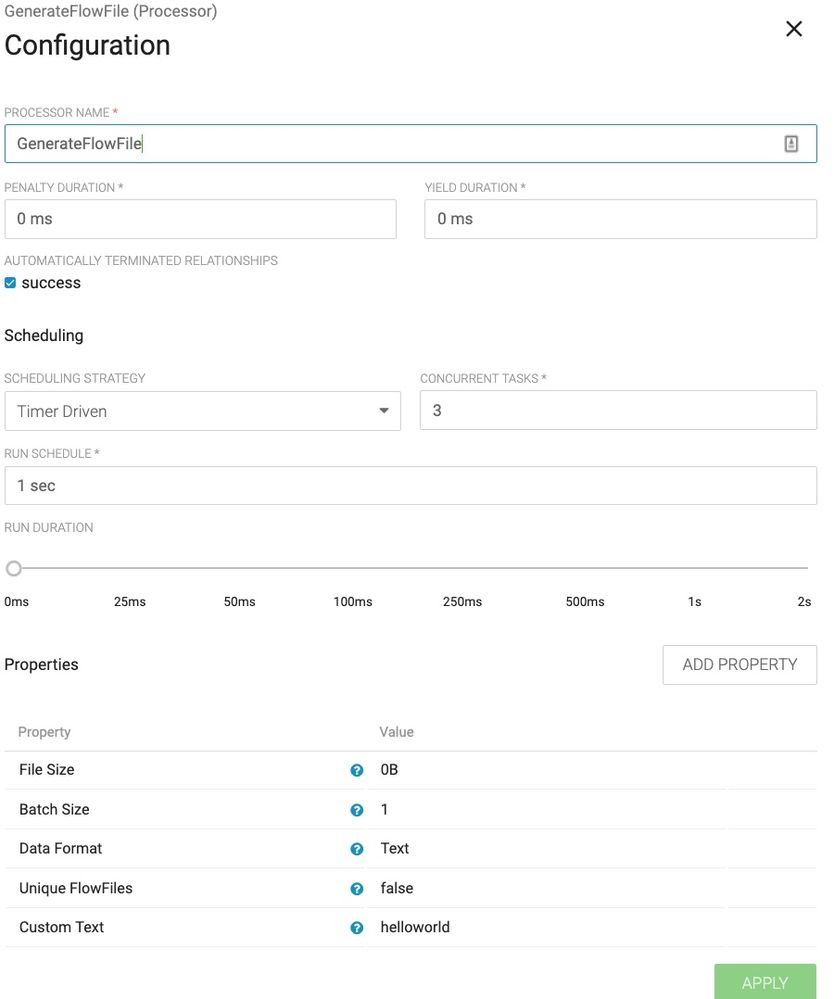The height and width of the screenshot is (999, 834).
Task: Click the help icon beside Unique FlowFiles
Action: (x=356, y=889)
